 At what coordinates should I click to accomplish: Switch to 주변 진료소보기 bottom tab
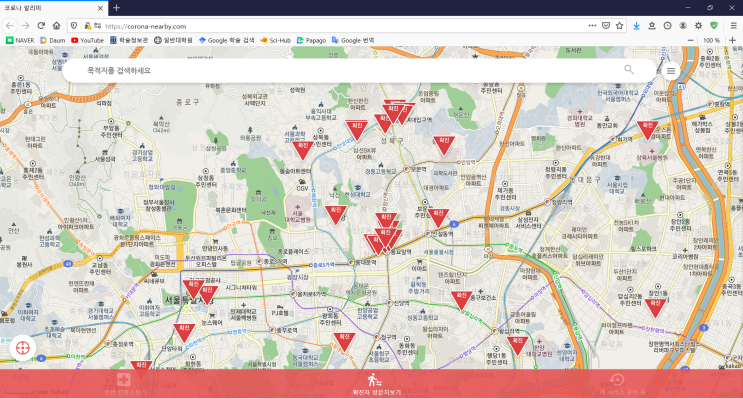click(x=124, y=384)
